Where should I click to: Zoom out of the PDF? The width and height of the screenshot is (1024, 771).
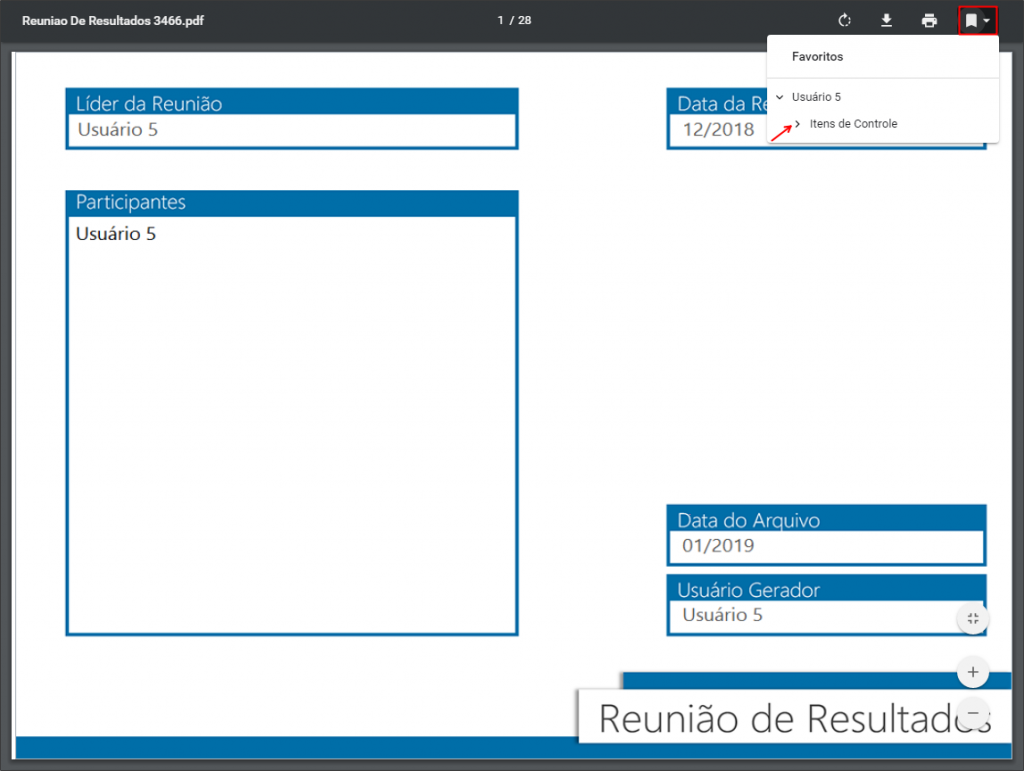(x=972, y=713)
